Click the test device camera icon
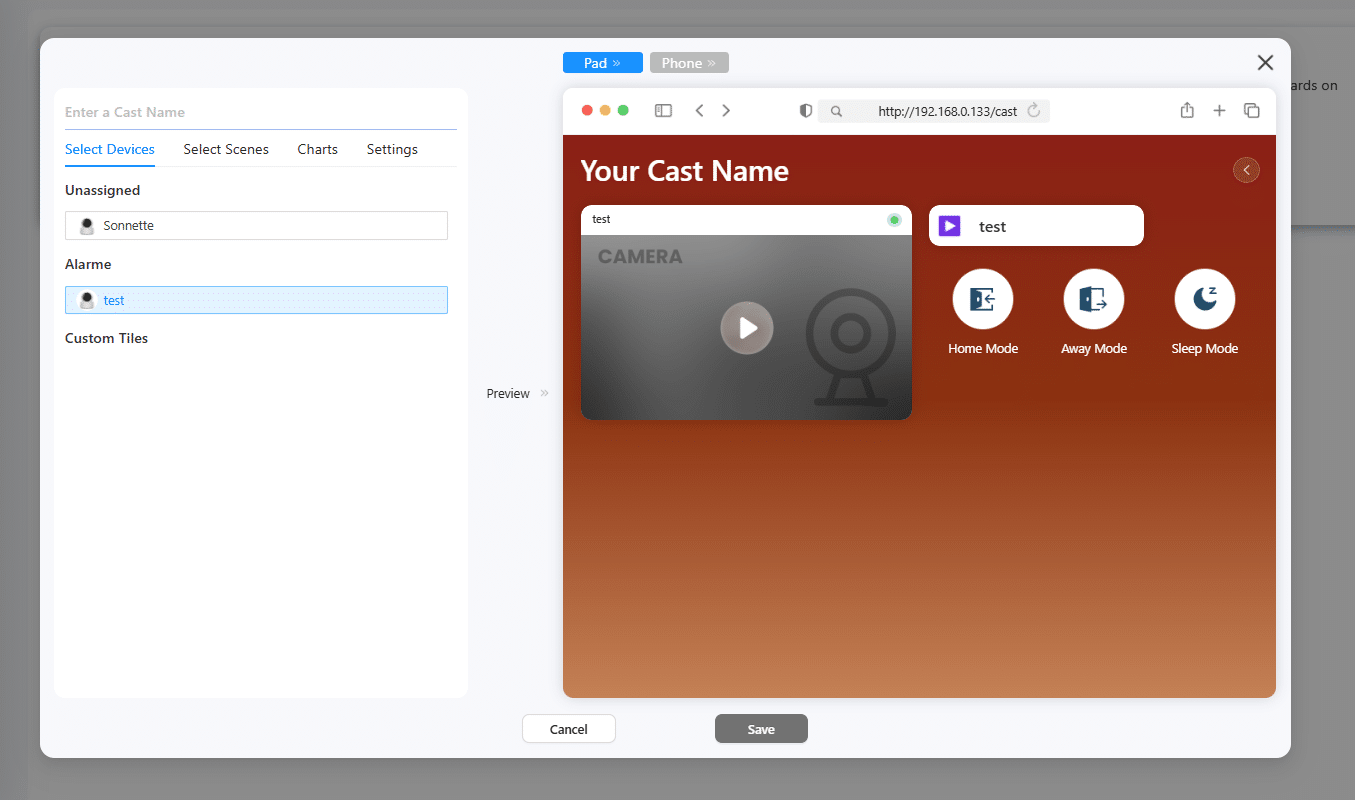 87,300
